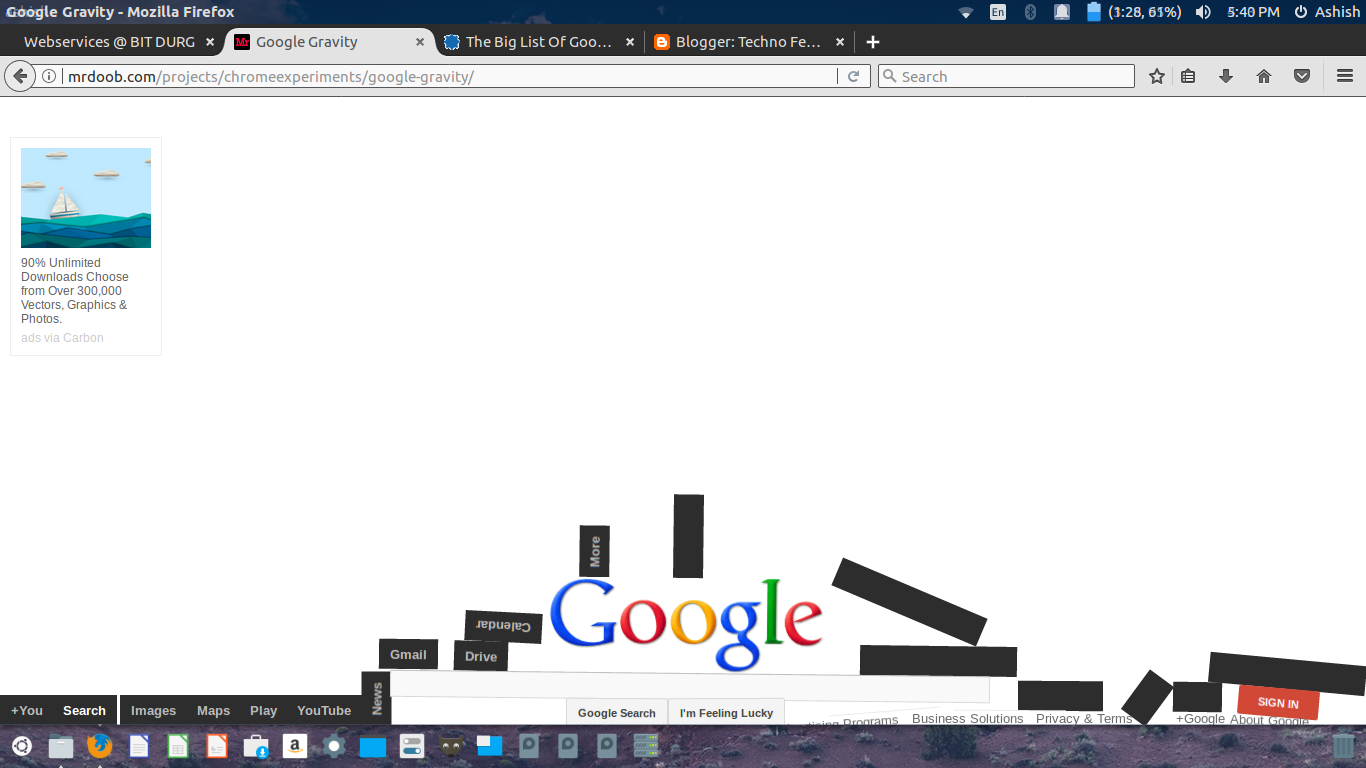Switch to Webservices @ BIT DURG tab

110,42
